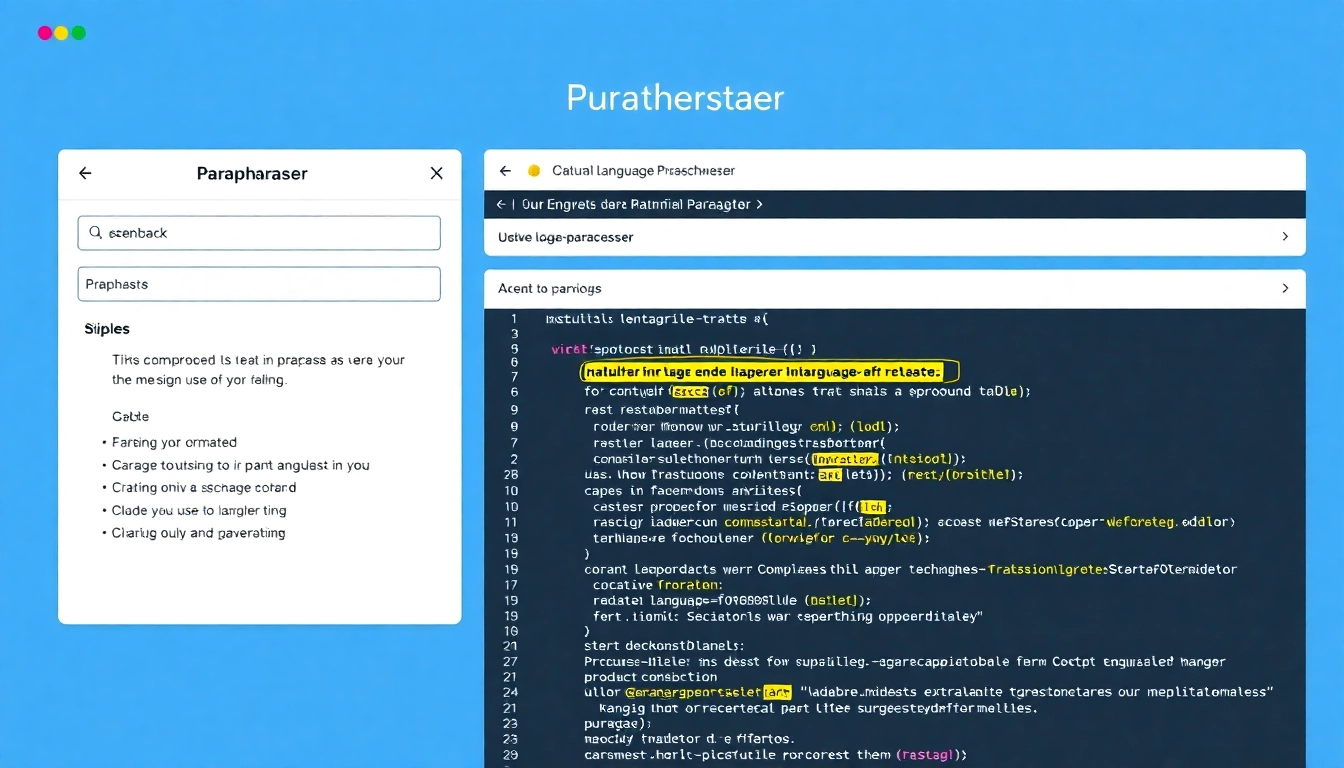Click highlighted token in line 24 code

(x=776, y=691)
